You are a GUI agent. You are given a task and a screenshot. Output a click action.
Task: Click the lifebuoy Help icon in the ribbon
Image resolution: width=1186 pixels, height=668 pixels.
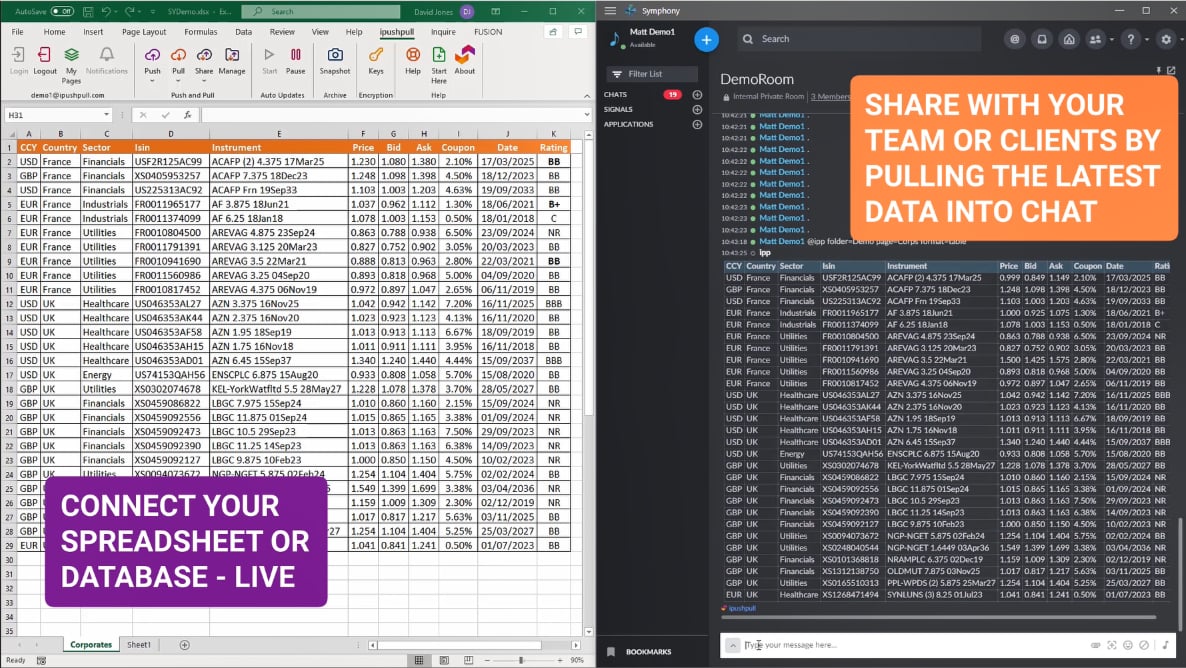click(413, 54)
